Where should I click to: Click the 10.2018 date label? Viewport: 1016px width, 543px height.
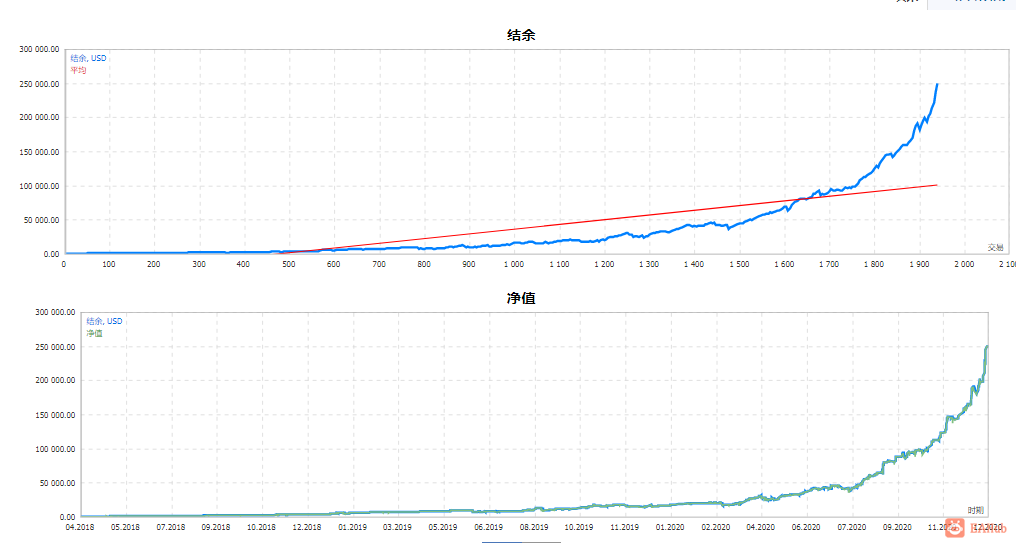tap(261, 527)
